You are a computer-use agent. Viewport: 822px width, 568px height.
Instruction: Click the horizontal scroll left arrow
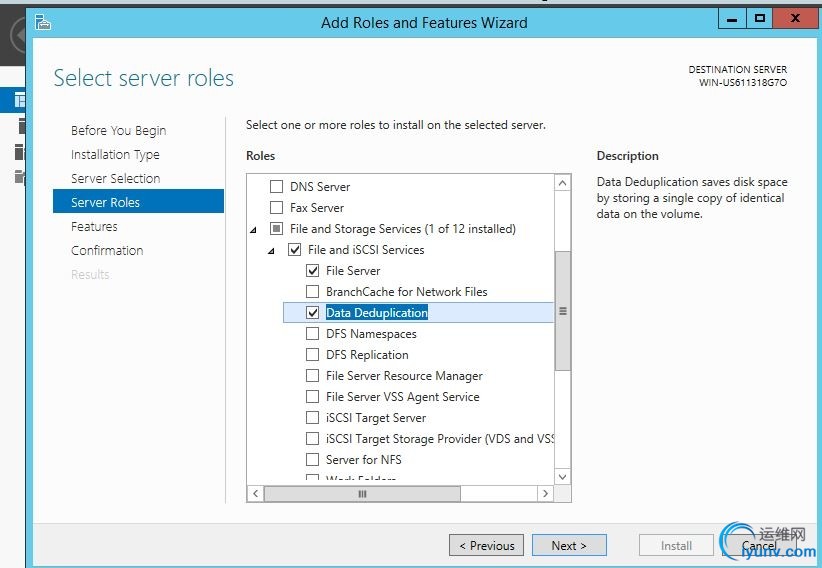click(255, 494)
